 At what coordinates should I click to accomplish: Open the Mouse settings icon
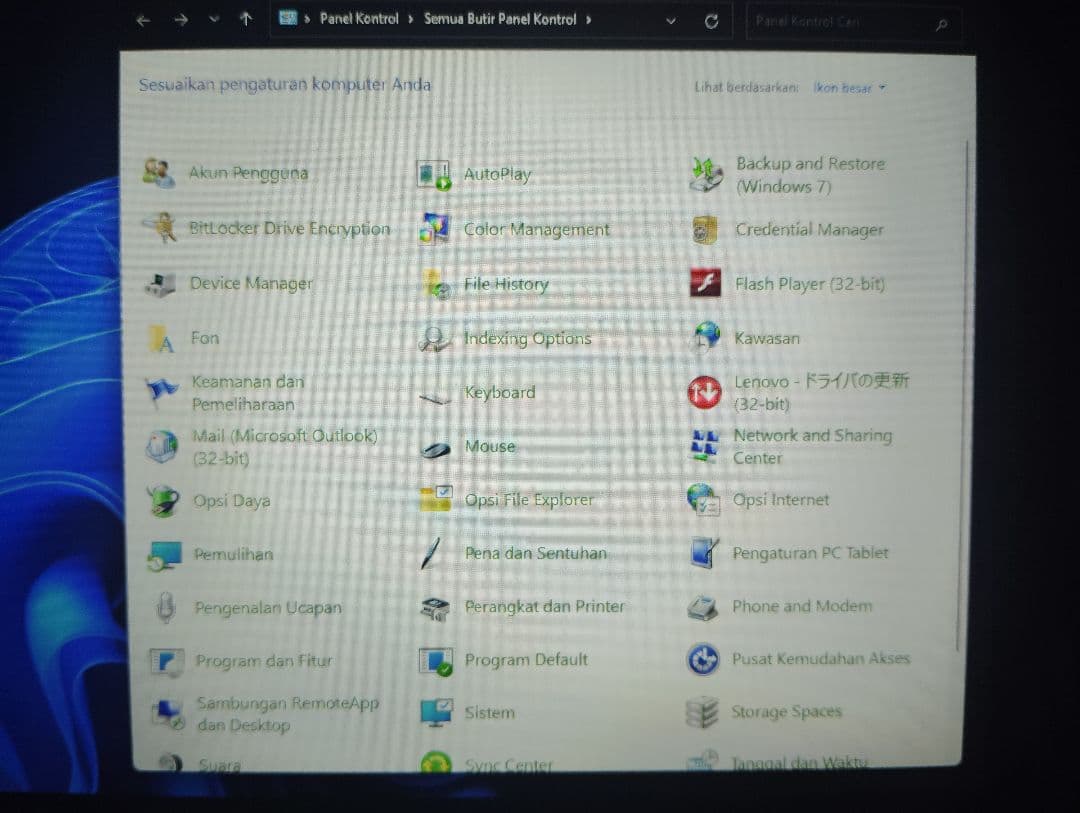point(489,446)
